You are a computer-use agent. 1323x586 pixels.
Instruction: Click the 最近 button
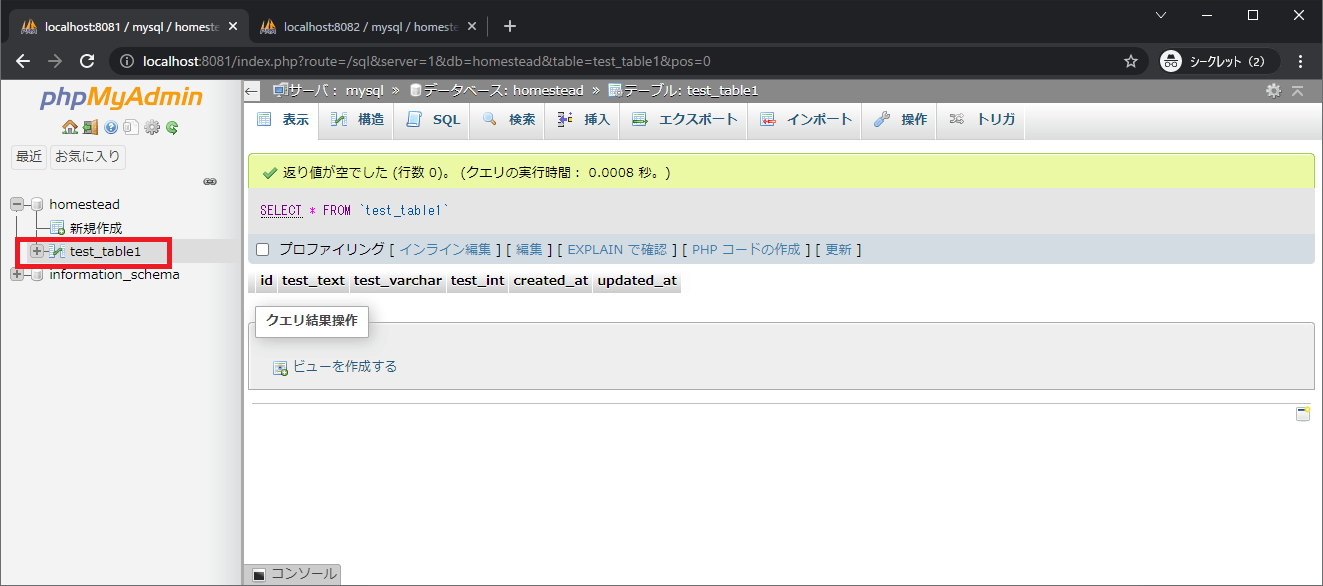pos(28,157)
